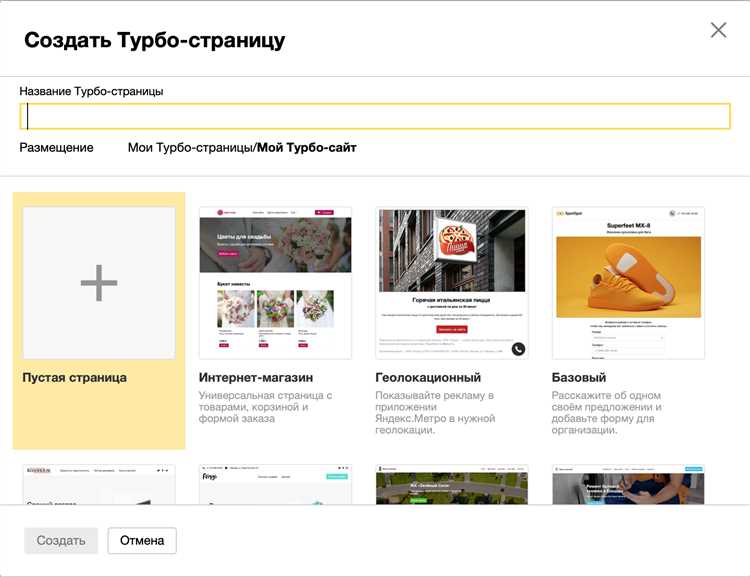Select the second-row template with teal button

click(275, 485)
